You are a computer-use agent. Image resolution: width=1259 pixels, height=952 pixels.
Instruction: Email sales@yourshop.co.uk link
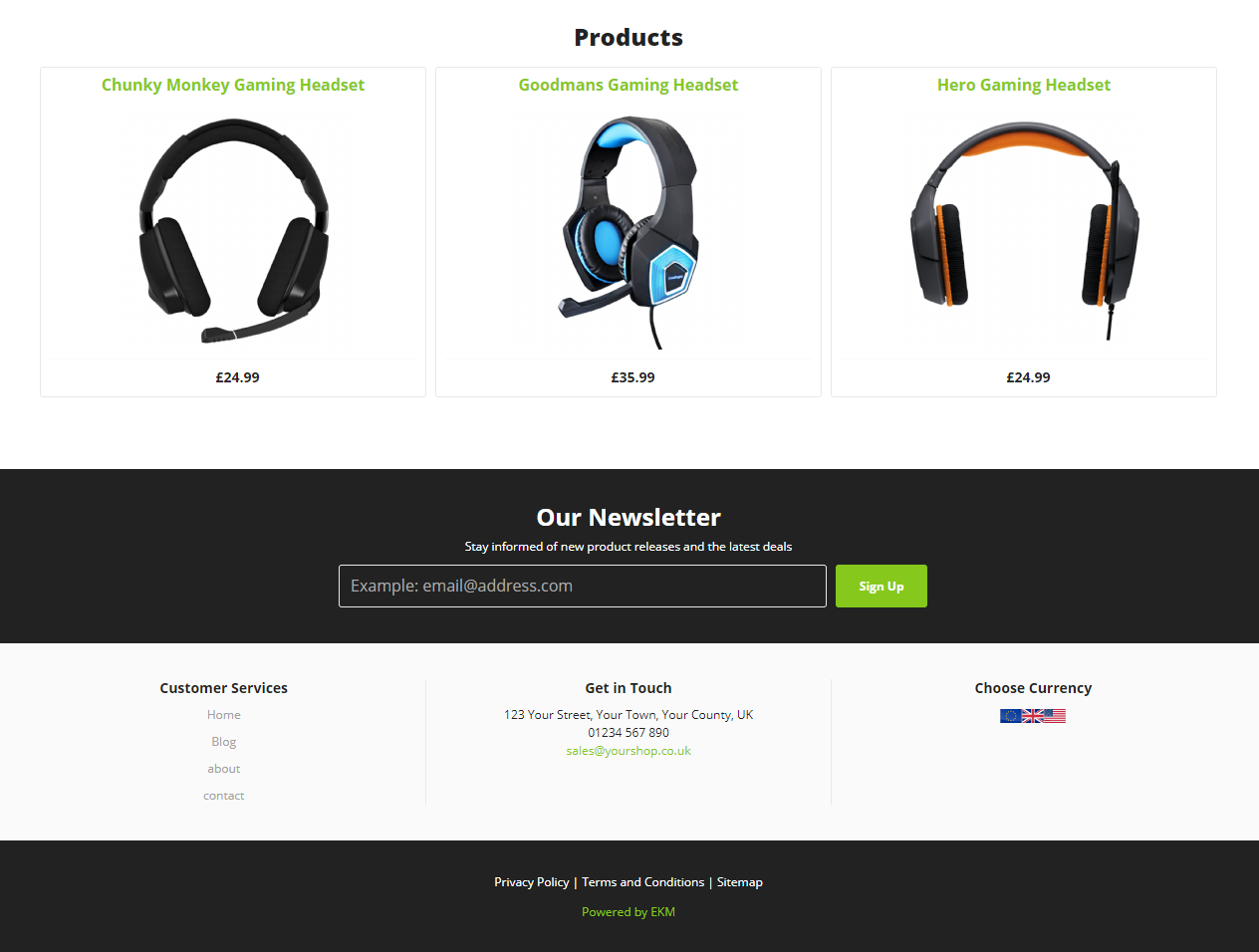point(629,751)
